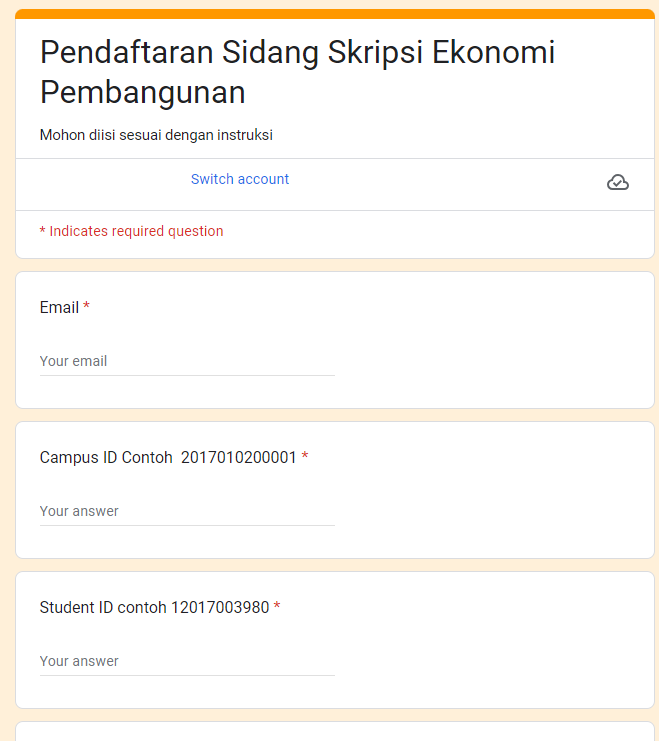Select the Student ID answer field
This screenshot has height=741, width=659.
point(187,662)
